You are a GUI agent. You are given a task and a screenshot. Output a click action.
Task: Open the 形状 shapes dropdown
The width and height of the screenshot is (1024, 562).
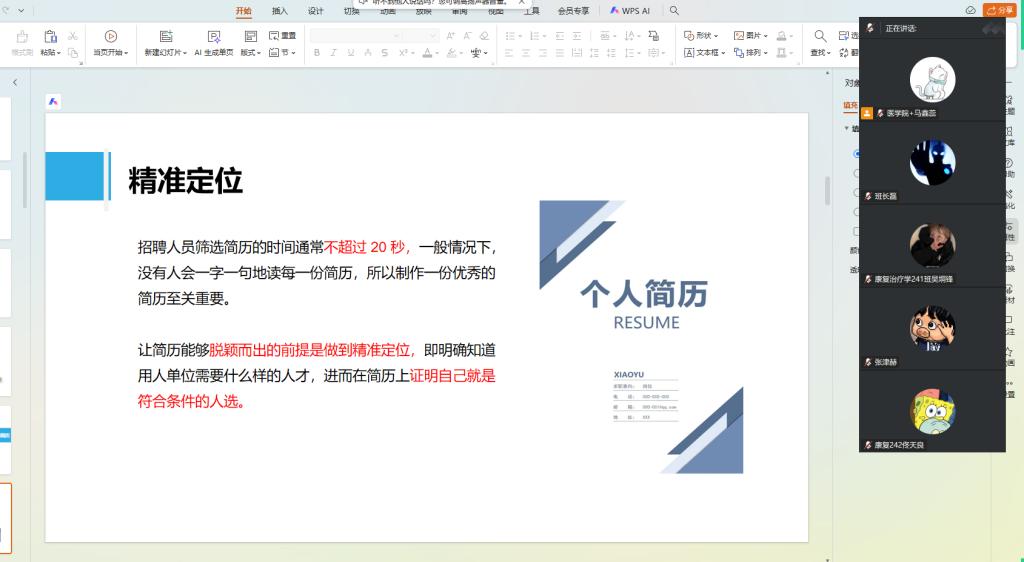coord(702,35)
